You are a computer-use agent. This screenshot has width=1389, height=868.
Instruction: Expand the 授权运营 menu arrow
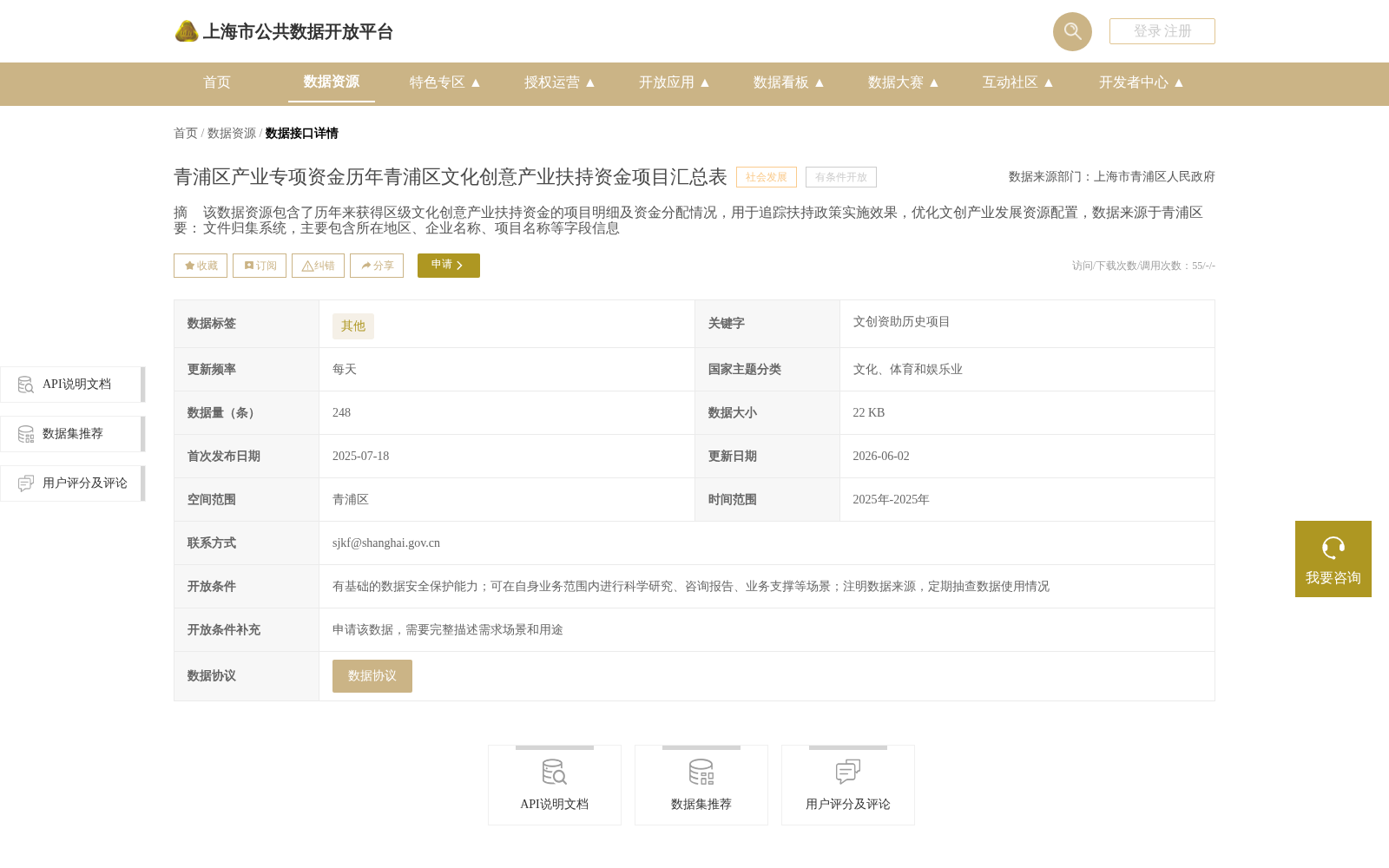[x=590, y=82]
